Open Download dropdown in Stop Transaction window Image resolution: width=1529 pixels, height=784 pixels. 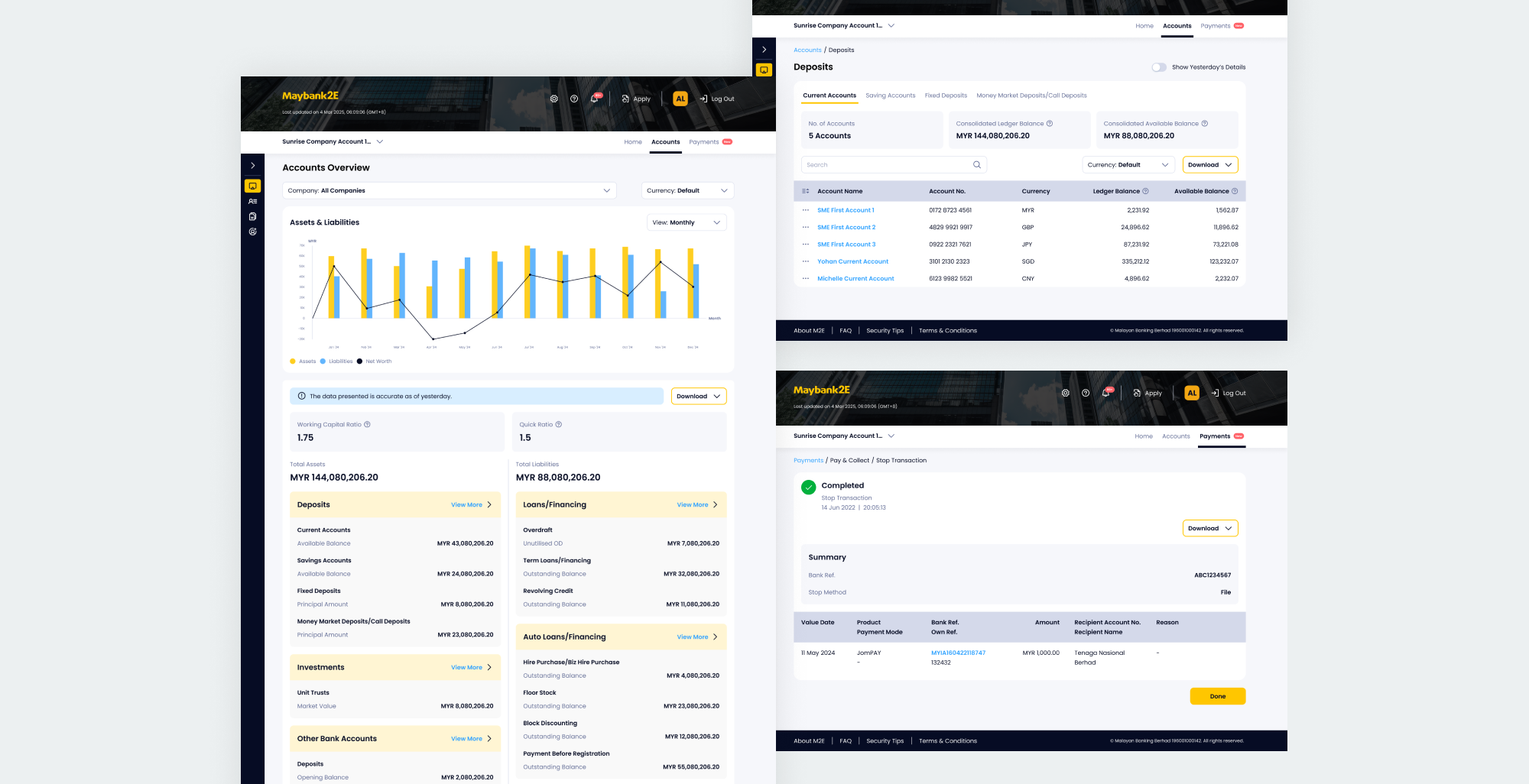coord(1210,528)
